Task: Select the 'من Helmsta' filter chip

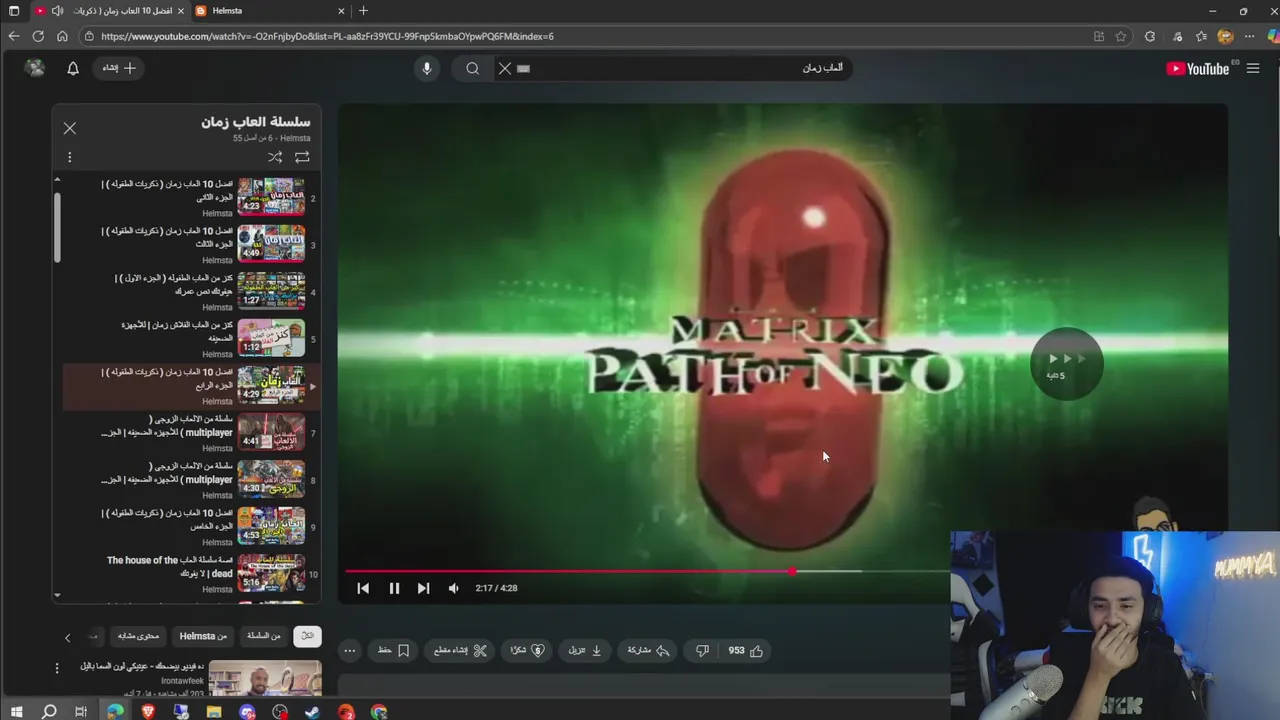Action: click(x=203, y=636)
